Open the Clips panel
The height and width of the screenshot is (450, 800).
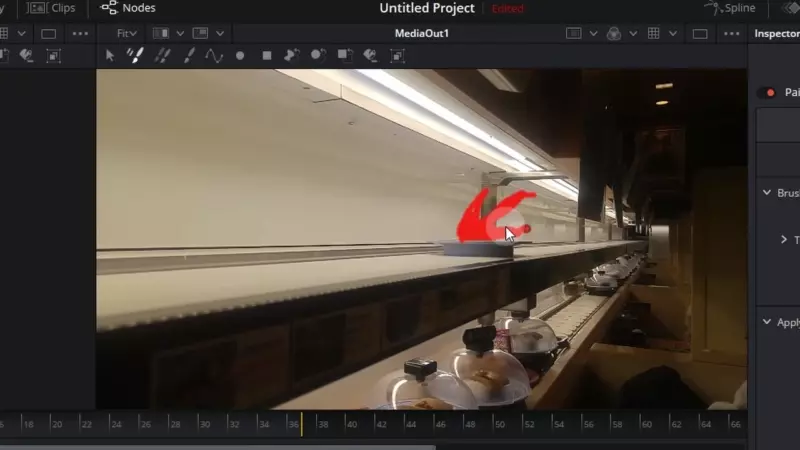coord(51,8)
